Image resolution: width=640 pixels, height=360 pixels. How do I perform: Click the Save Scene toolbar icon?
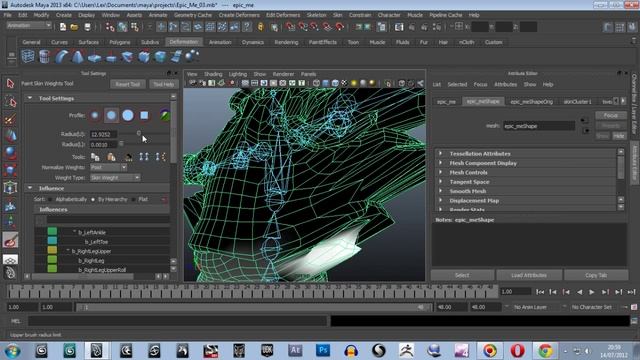click(87, 27)
